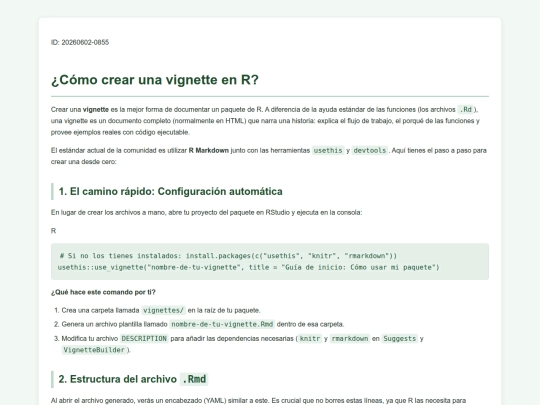Click the paragraph starting Al abrir el archivo generado
The height and width of the screenshot is (405, 540).
click(258, 401)
